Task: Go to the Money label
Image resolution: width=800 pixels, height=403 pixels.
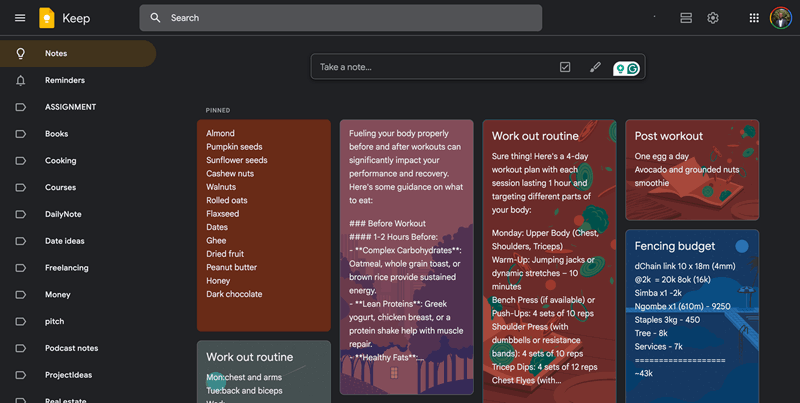Action: [57, 295]
